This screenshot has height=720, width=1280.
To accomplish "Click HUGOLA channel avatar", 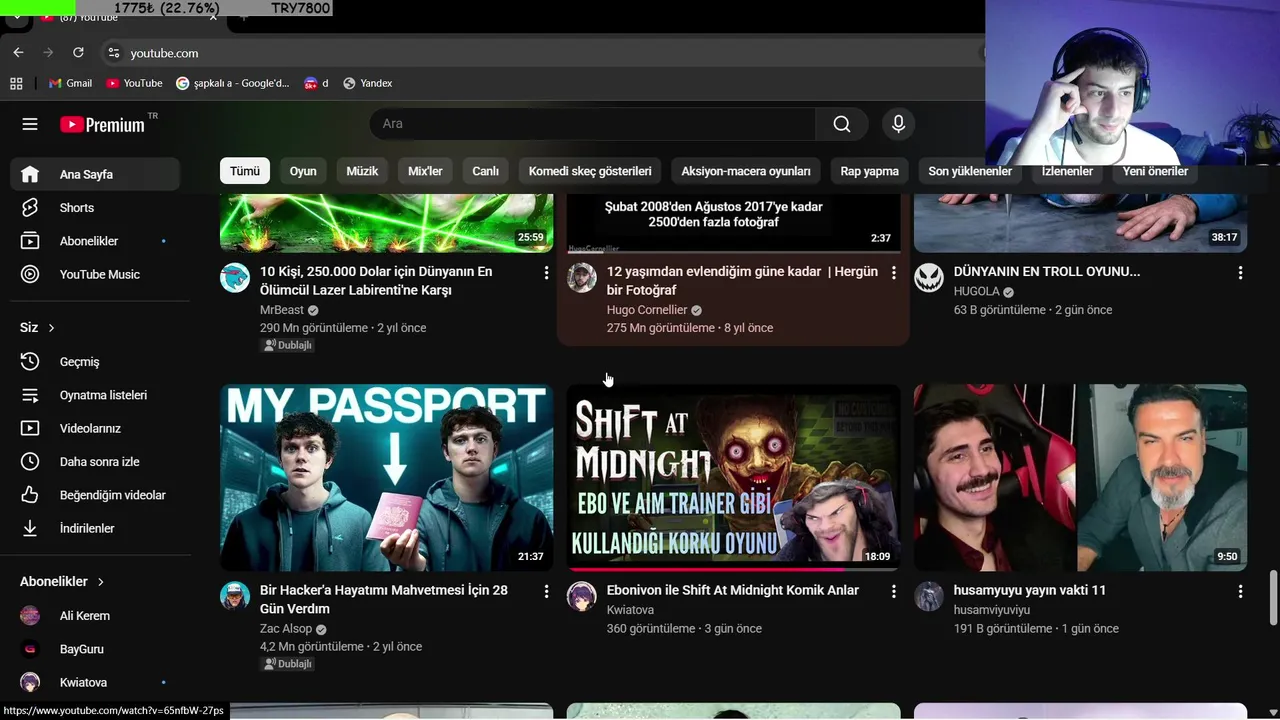I will pyautogui.click(x=929, y=278).
